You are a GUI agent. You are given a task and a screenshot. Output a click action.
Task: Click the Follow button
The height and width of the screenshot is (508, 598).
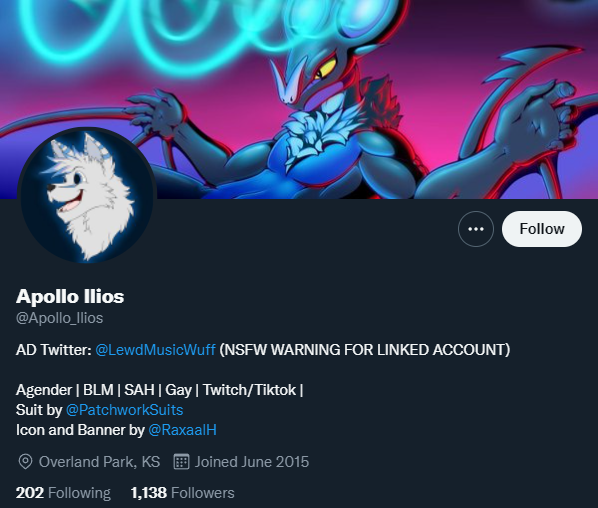542,229
